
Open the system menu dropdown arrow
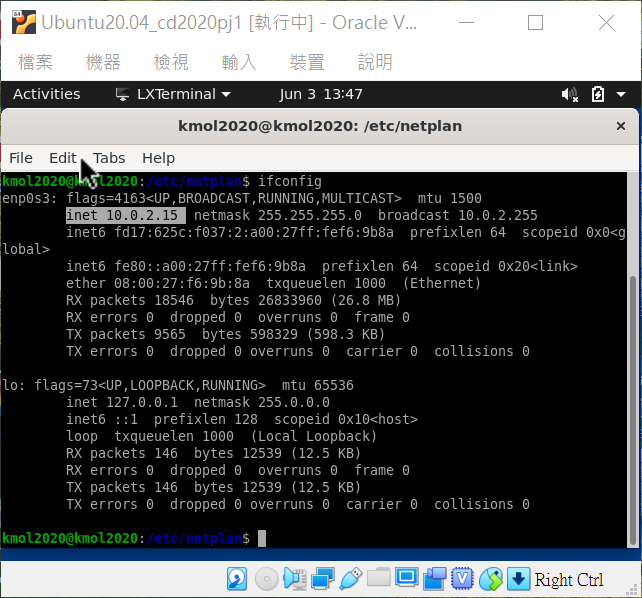pyautogui.click(x=621, y=95)
